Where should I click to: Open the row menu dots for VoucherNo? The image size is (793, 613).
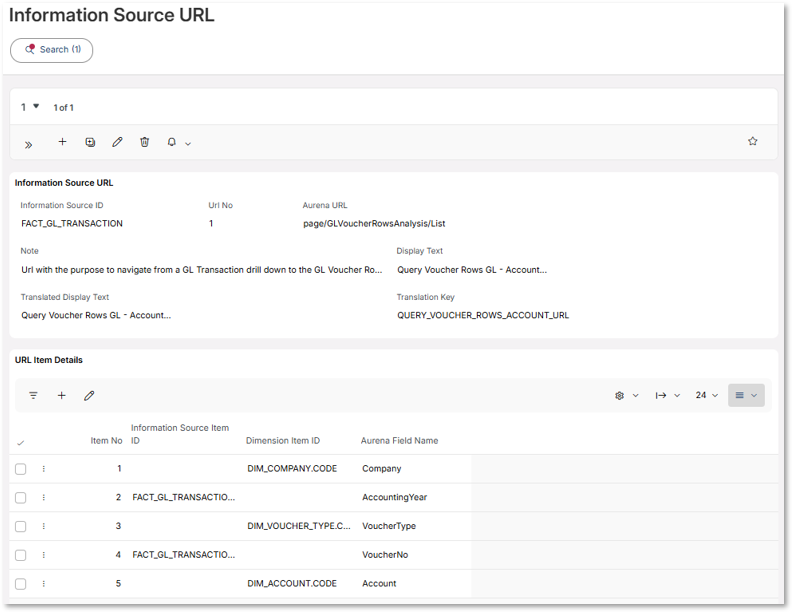pyautogui.click(x=43, y=555)
